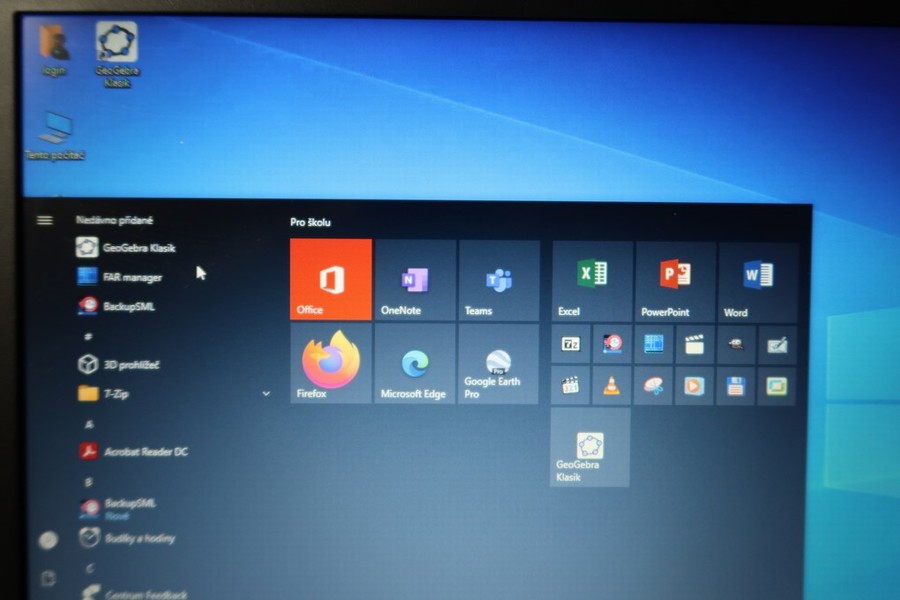Open the small 321 clapperboard media player tile
Image resolution: width=900 pixels, height=600 pixels.
click(x=570, y=385)
